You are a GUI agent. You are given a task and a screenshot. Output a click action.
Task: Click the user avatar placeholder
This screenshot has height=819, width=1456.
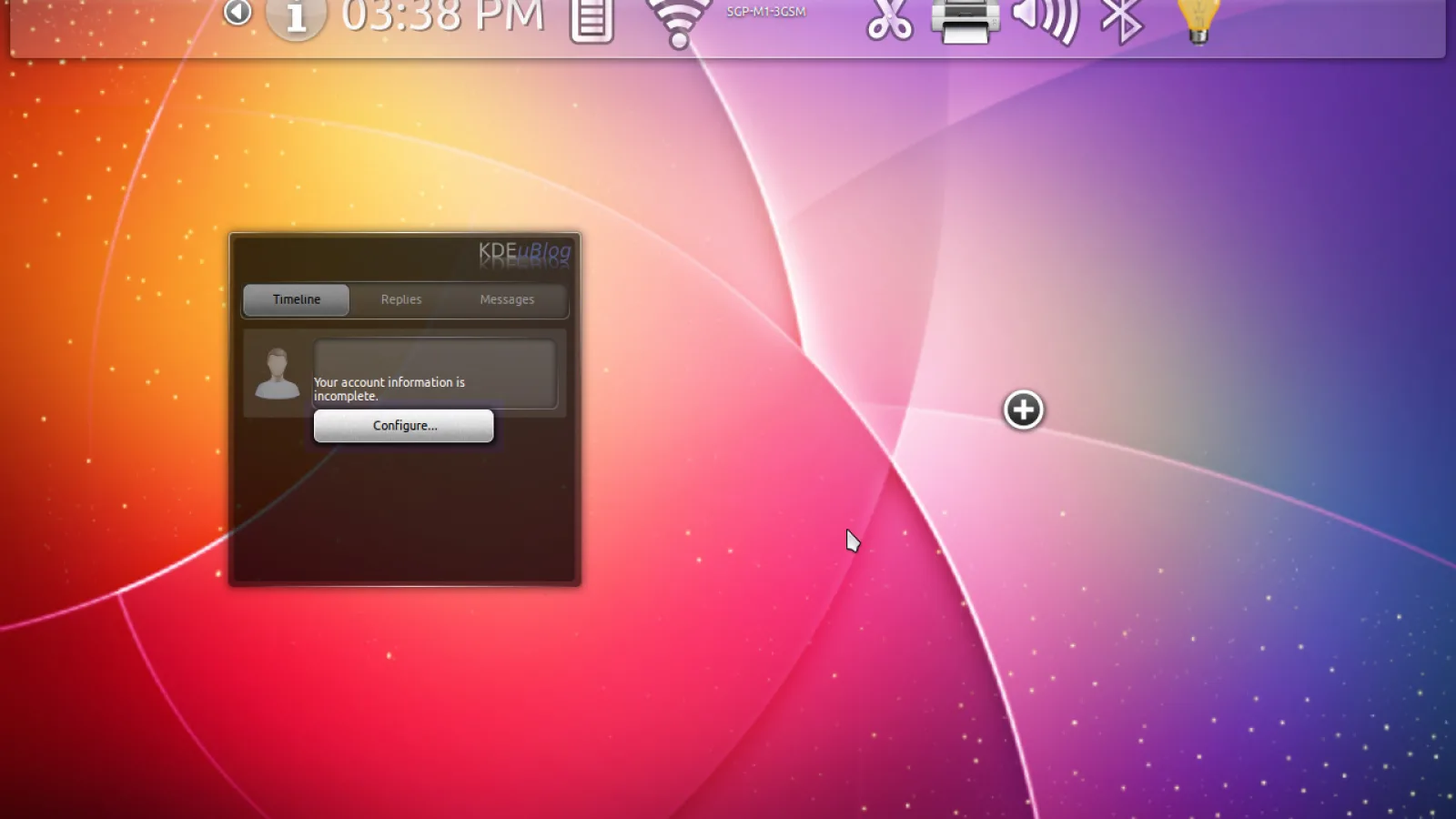[278, 373]
